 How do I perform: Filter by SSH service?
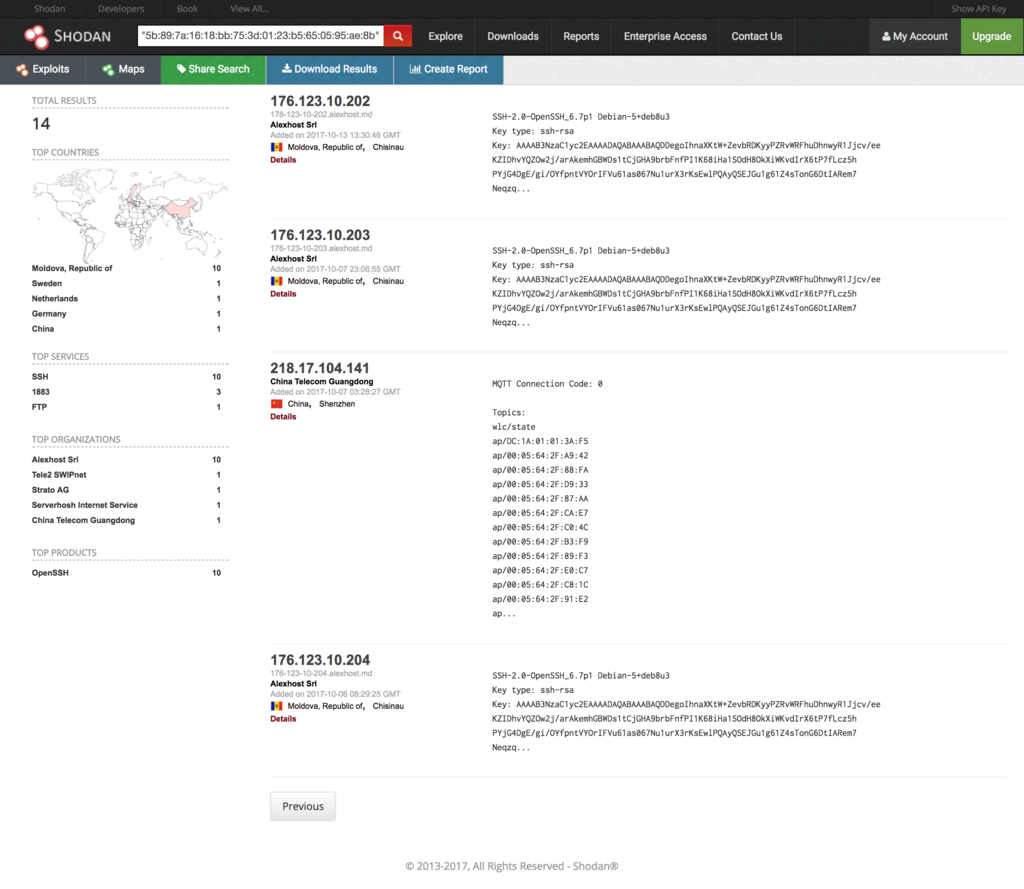(x=40, y=377)
